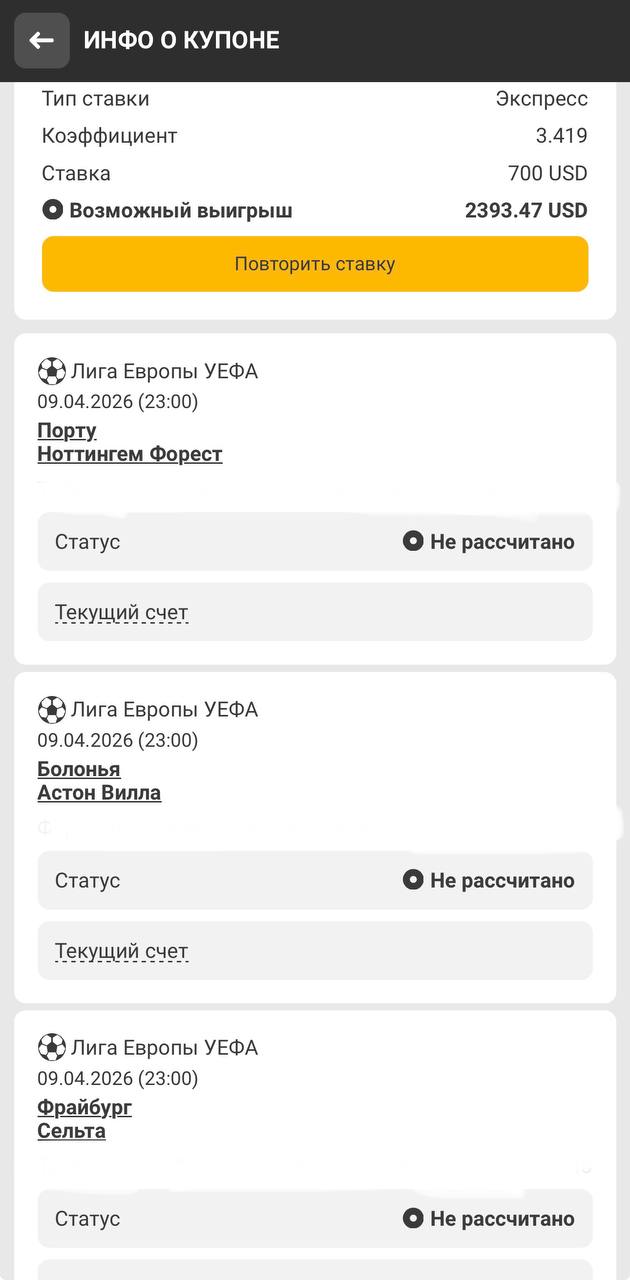Screen dimensions: 630x1280
Task: Click the ИНФО О КУПОНЕ header title
Action: (181, 40)
